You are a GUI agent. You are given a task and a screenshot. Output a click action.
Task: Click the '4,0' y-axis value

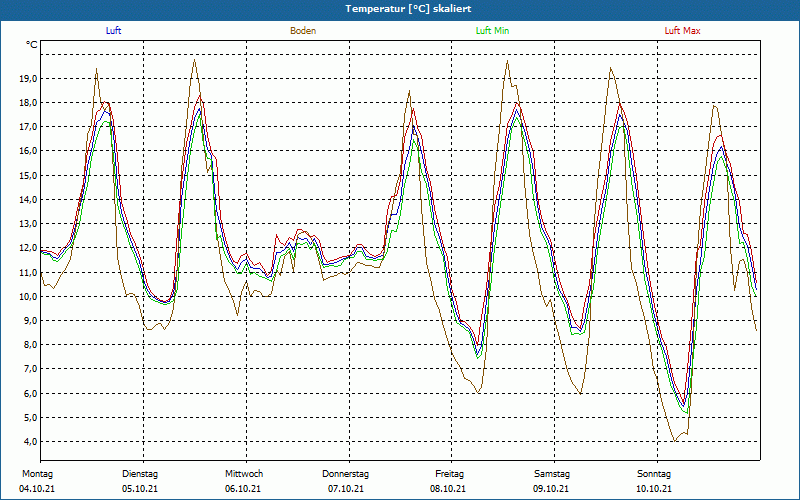(x=30, y=442)
